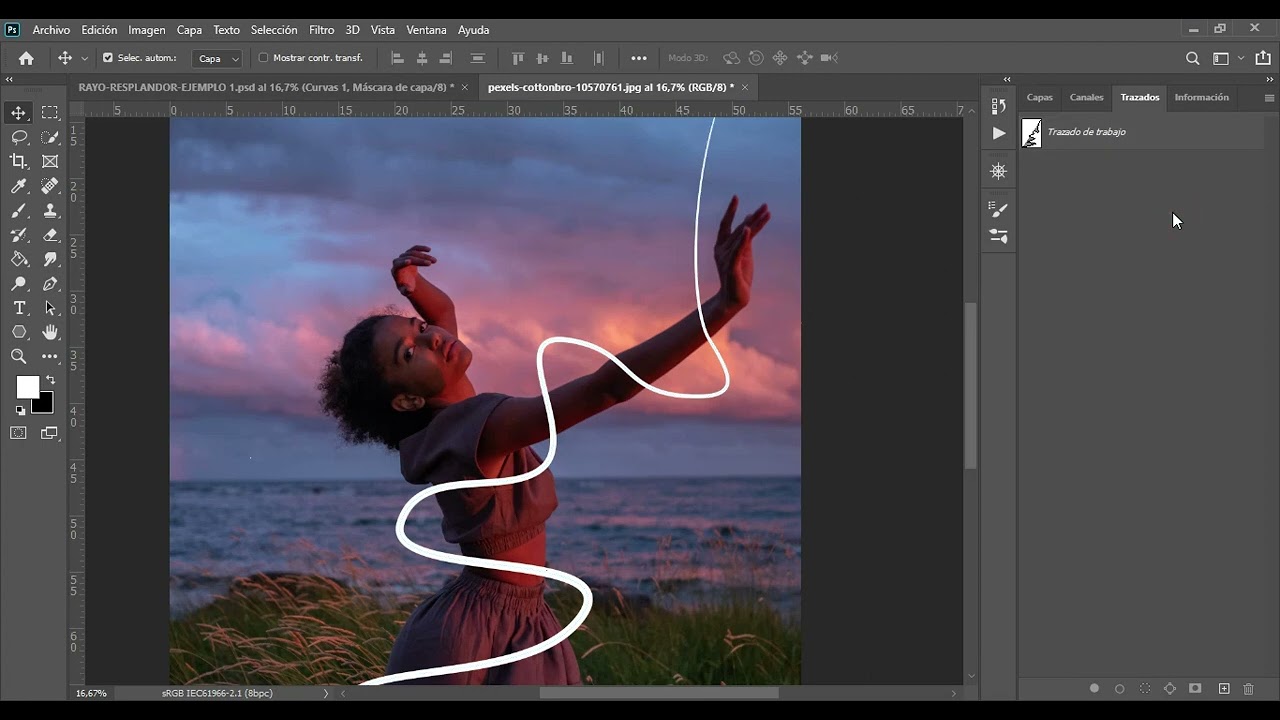The width and height of the screenshot is (1280, 720).
Task: Select the Smudge tool
Action: (50, 259)
